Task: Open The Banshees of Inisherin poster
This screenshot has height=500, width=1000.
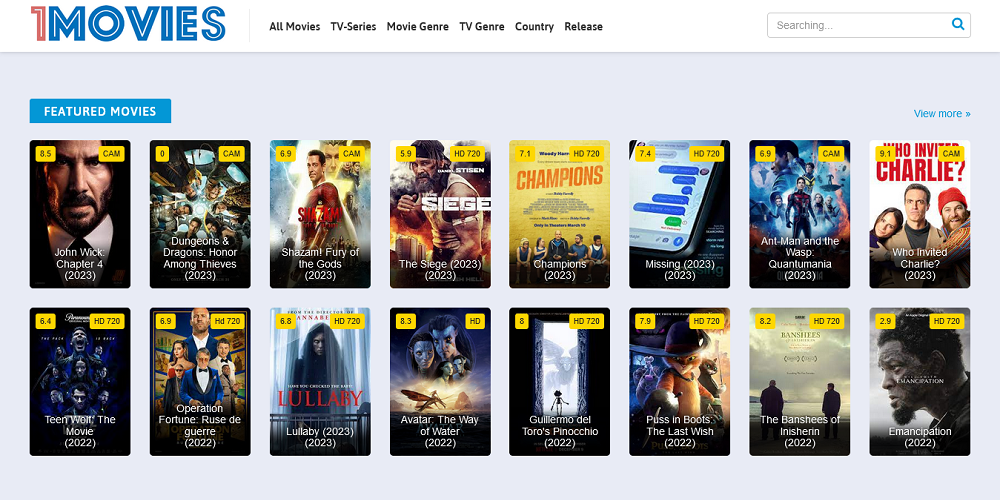Action: (800, 382)
